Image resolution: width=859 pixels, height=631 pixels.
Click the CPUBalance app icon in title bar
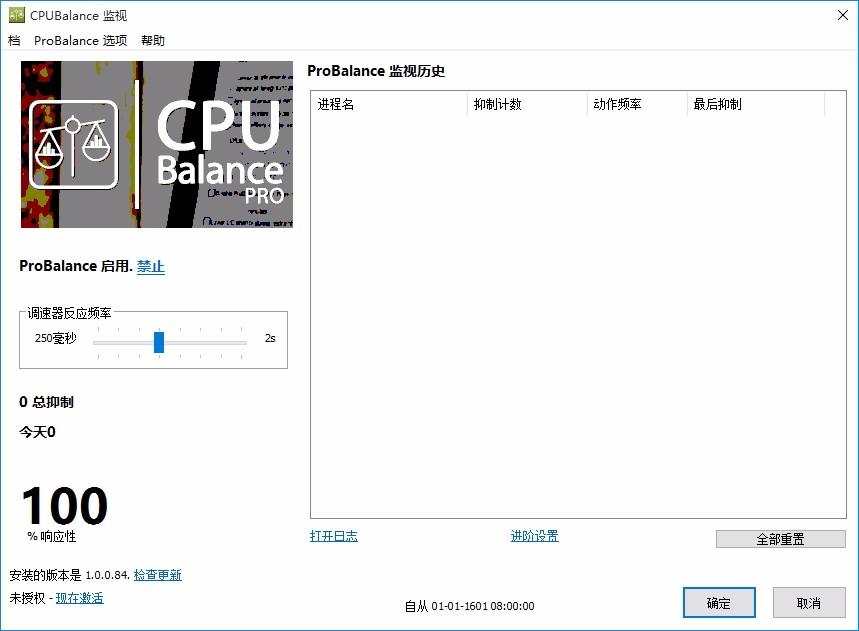(17, 15)
